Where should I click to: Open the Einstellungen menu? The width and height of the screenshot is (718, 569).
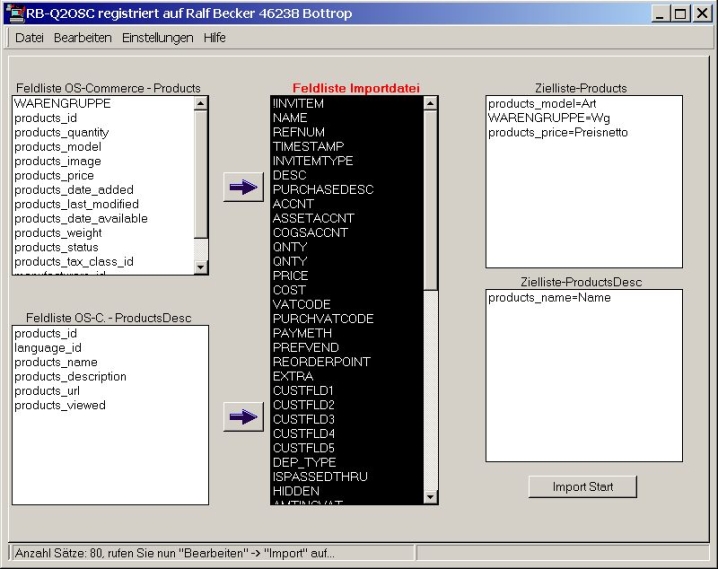(x=157, y=38)
